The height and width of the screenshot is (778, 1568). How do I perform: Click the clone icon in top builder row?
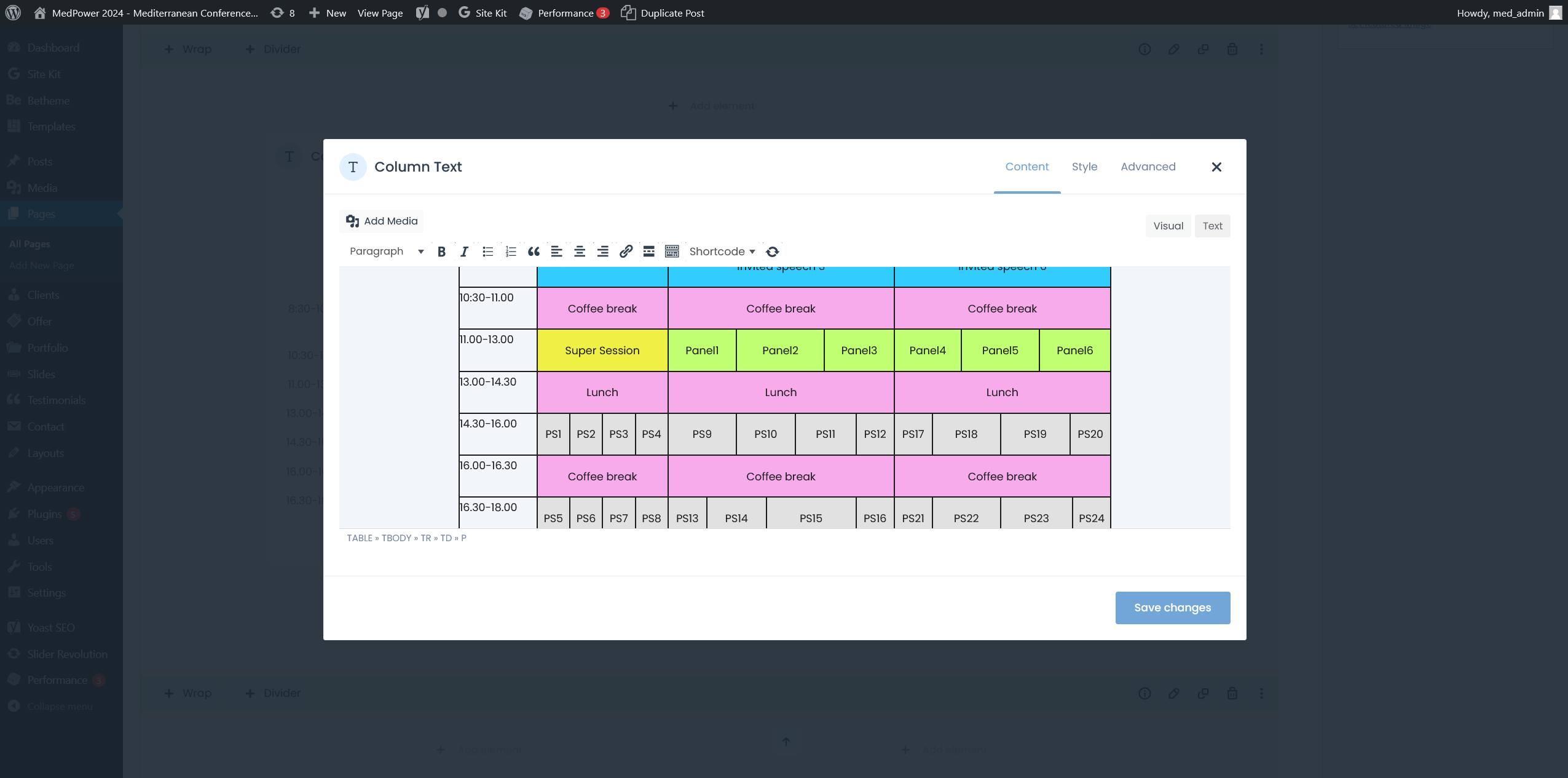[x=1203, y=49]
